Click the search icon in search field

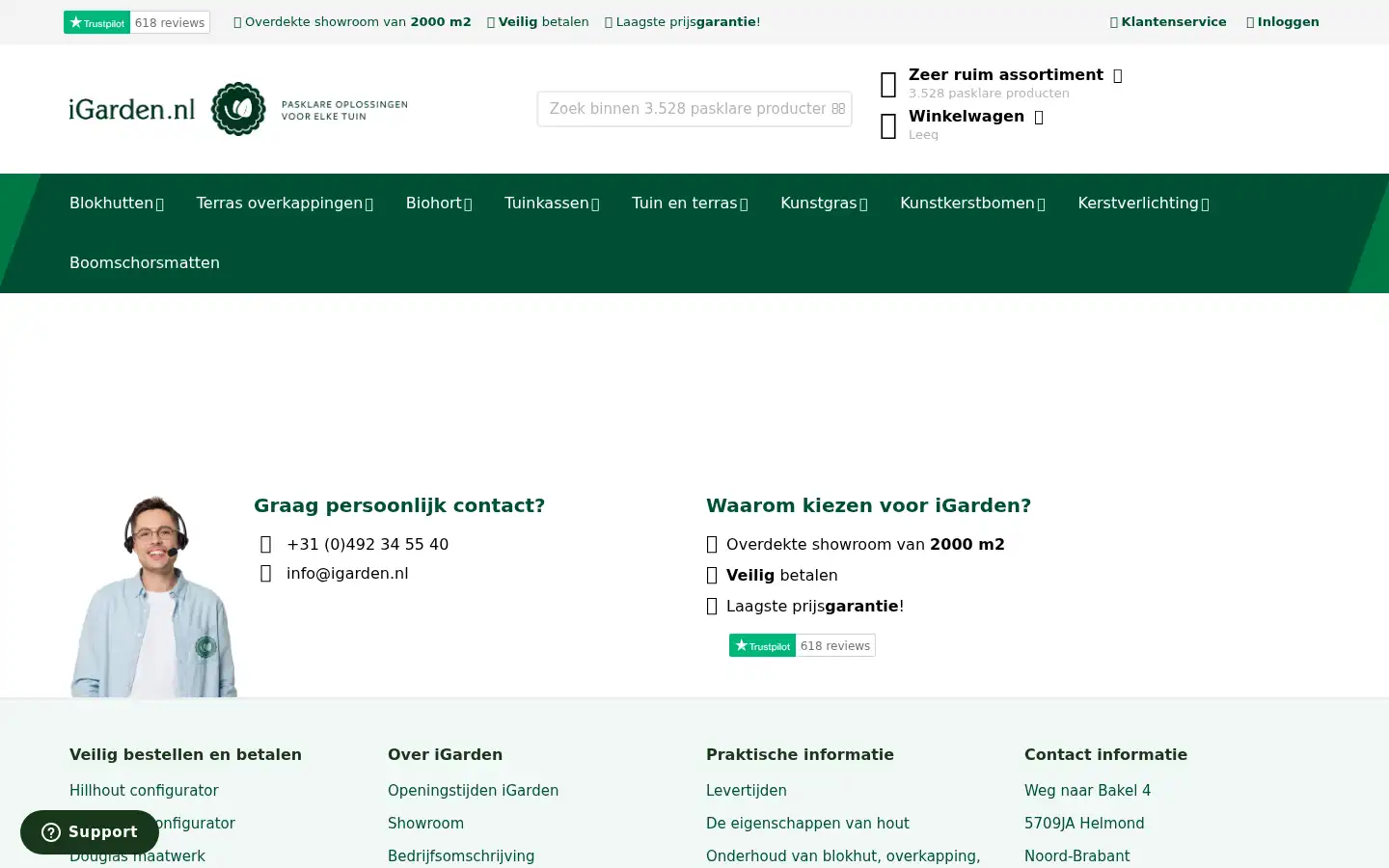[x=838, y=109]
